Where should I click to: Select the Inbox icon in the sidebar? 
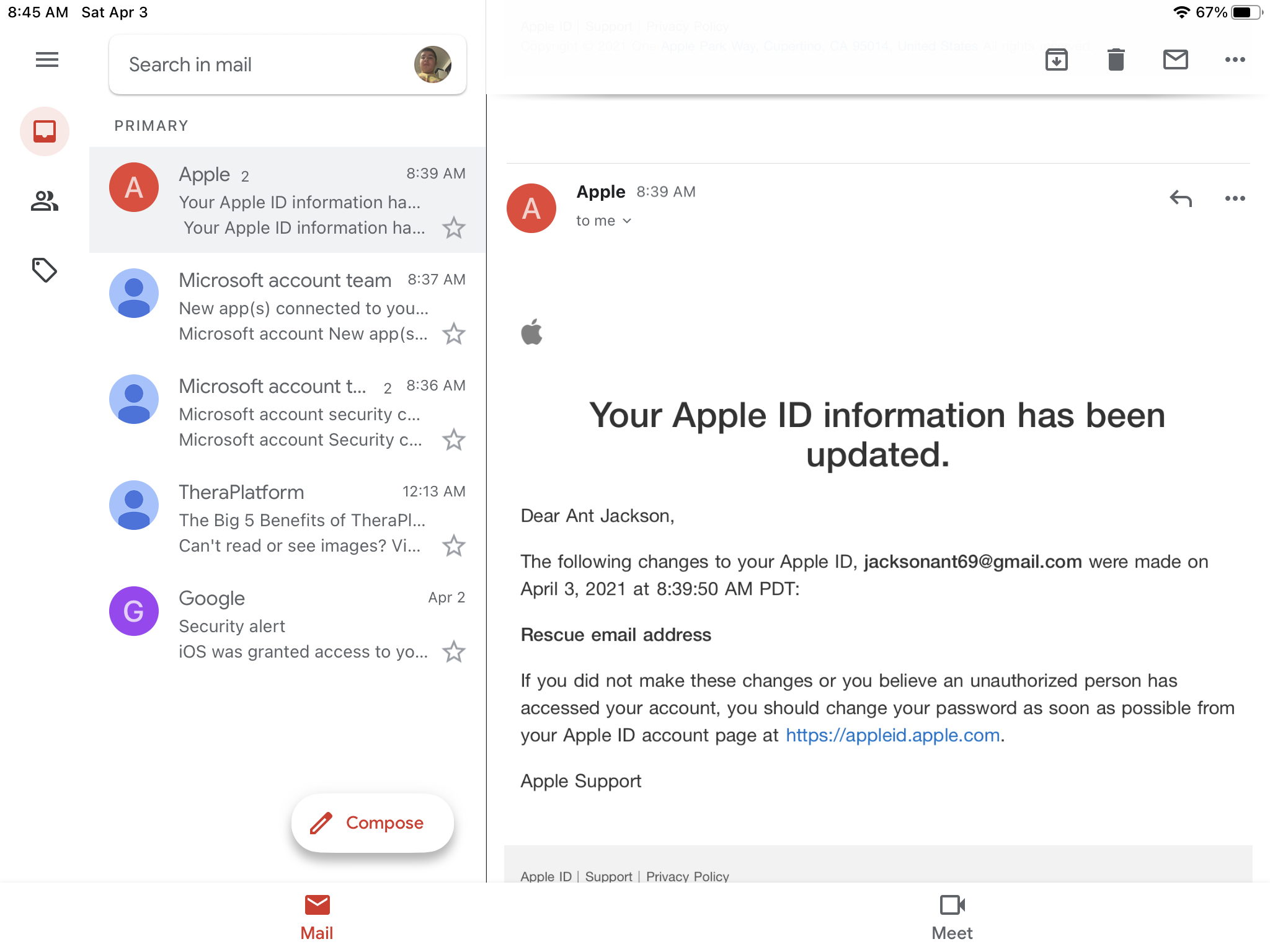[x=44, y=131]
